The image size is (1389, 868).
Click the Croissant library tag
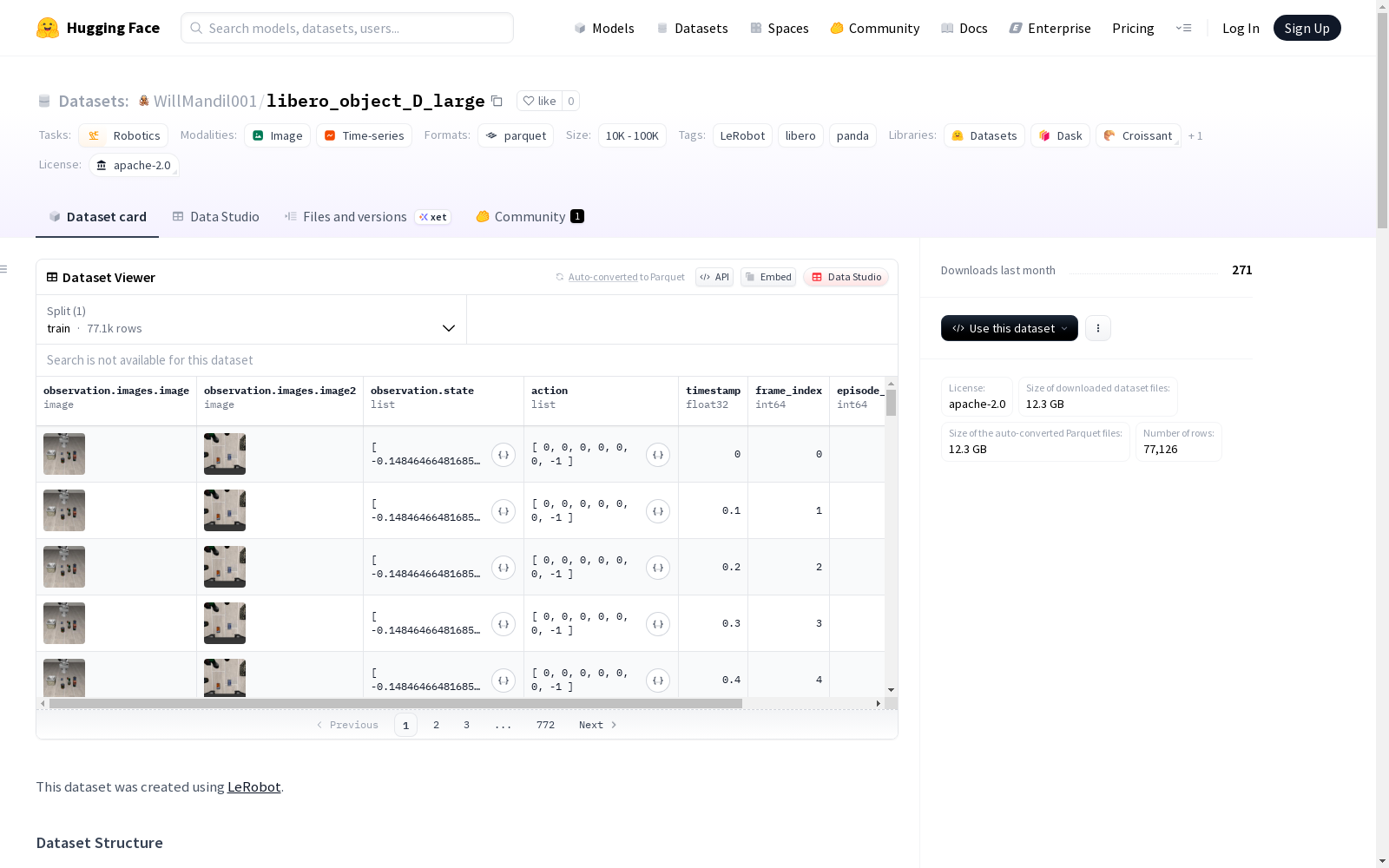tap(1138, 135)
